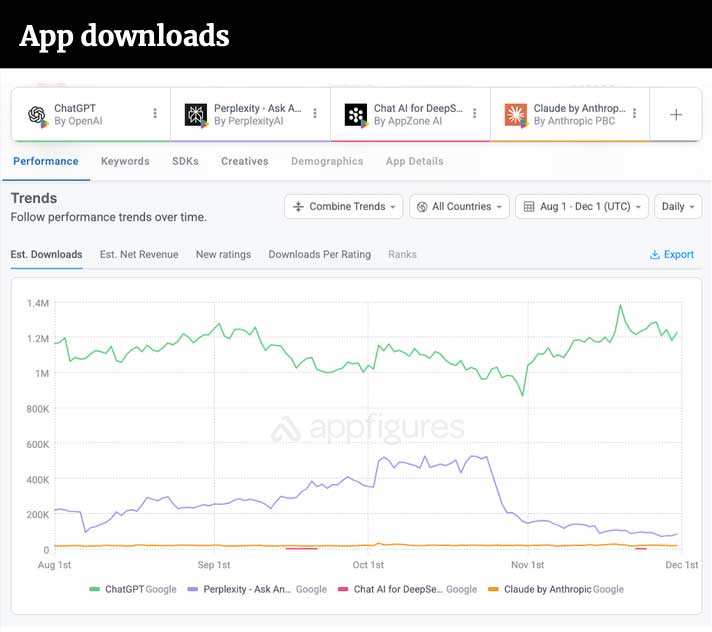Click the green ChatGPT peak in late November

click(621, 306)
